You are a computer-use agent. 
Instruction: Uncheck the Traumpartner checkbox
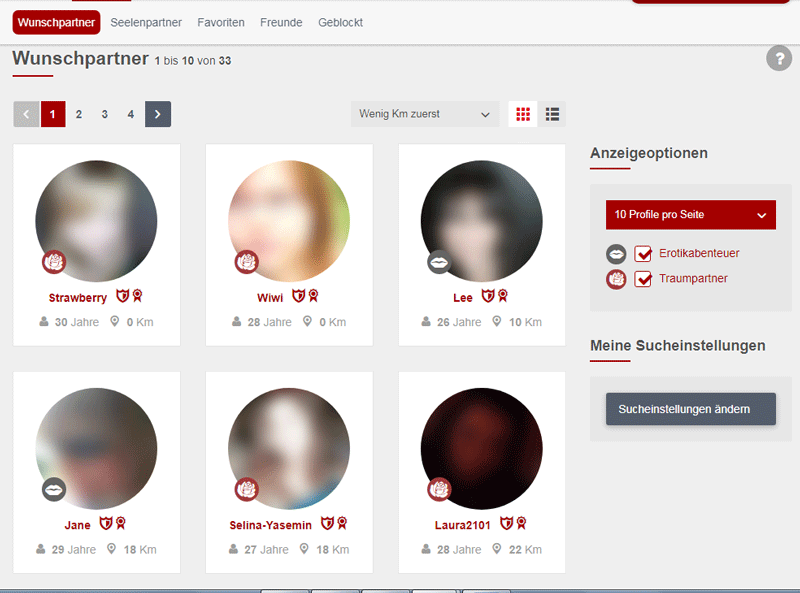[x=643, y=279]
